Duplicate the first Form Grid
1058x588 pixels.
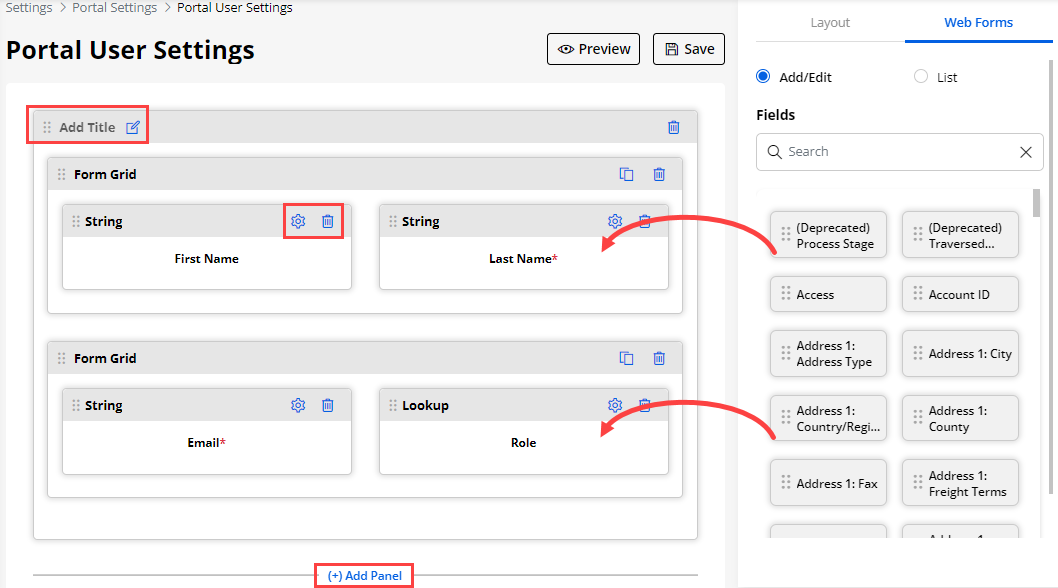(x=626, y=174)
